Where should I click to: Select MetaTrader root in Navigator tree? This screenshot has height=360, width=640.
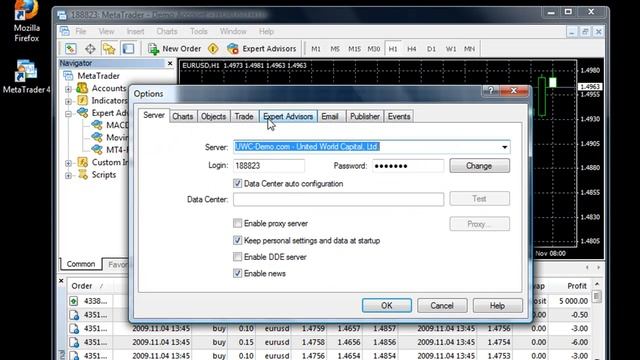click(98, 76)
